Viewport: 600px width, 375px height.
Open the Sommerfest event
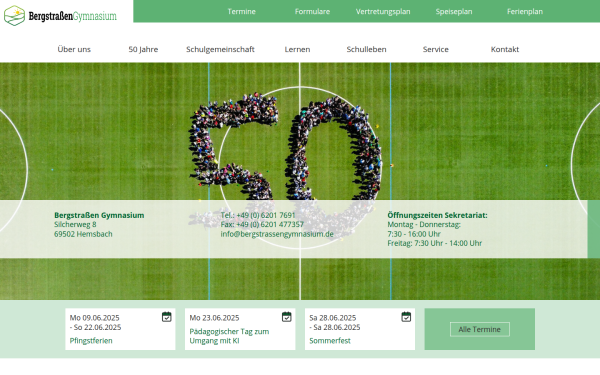(330, 341)
